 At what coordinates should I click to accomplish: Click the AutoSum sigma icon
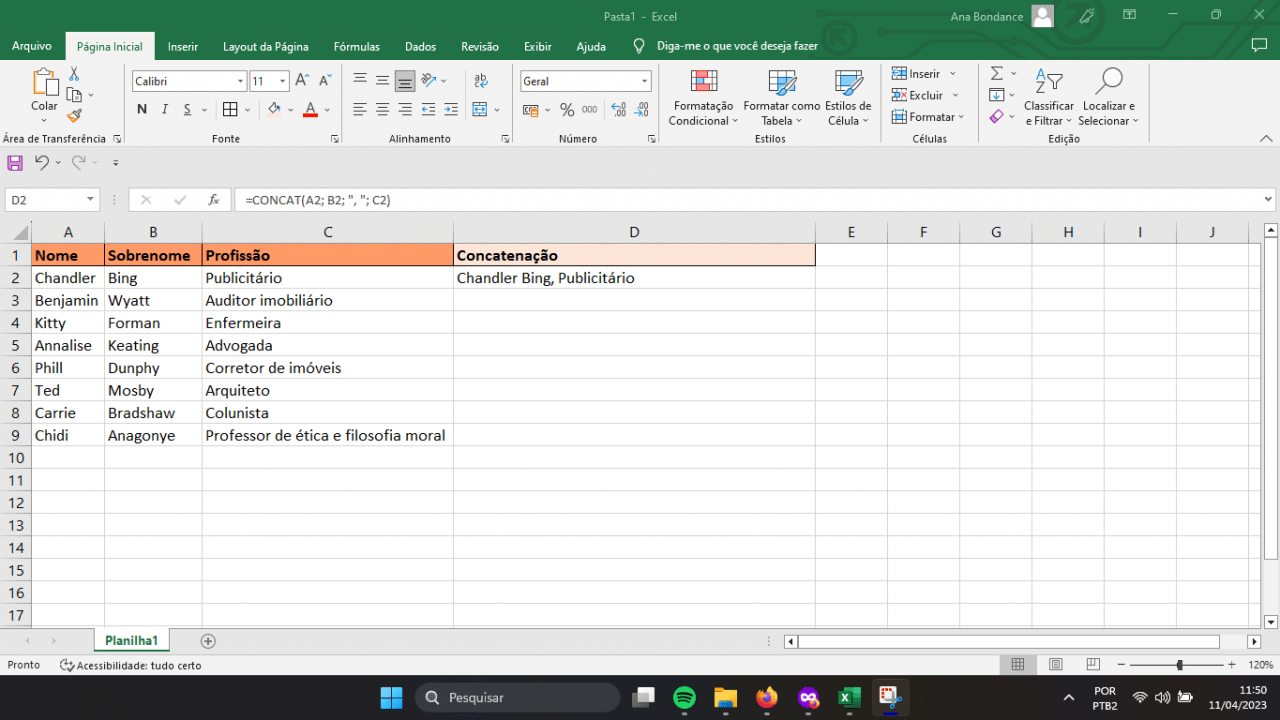point(997,72)
